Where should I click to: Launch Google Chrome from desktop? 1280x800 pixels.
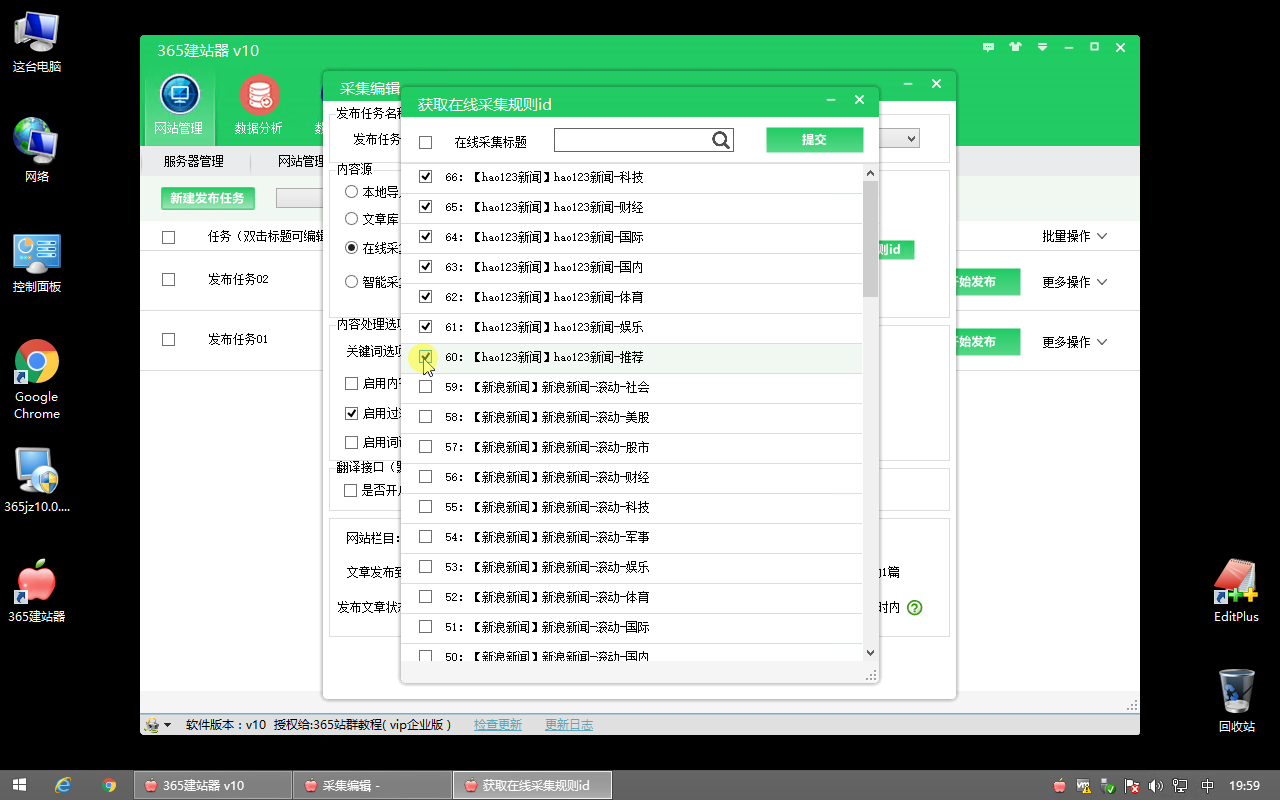pyautogui.click(x=37, y=380)
